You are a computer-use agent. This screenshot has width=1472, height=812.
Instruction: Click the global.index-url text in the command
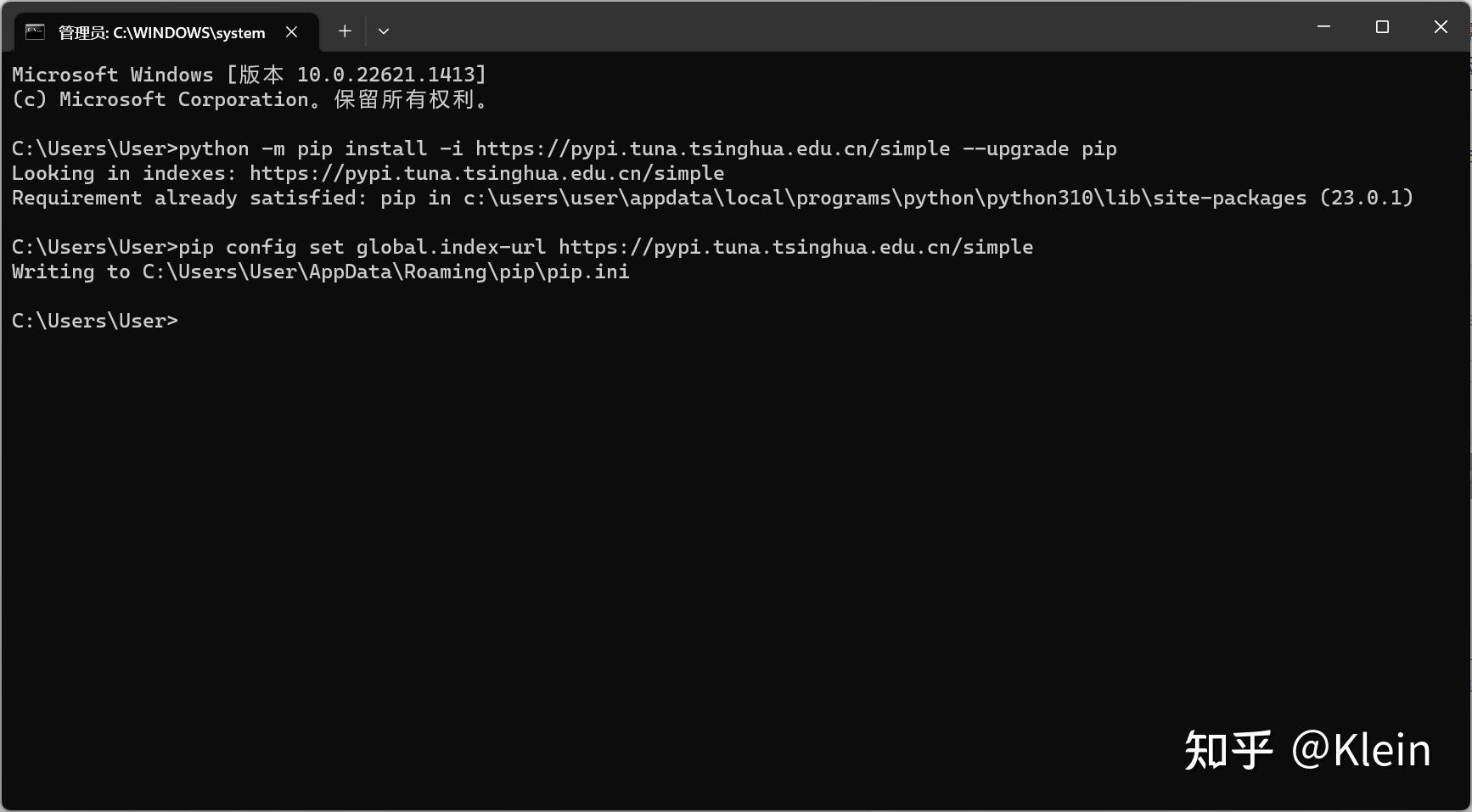click(450, 247)
